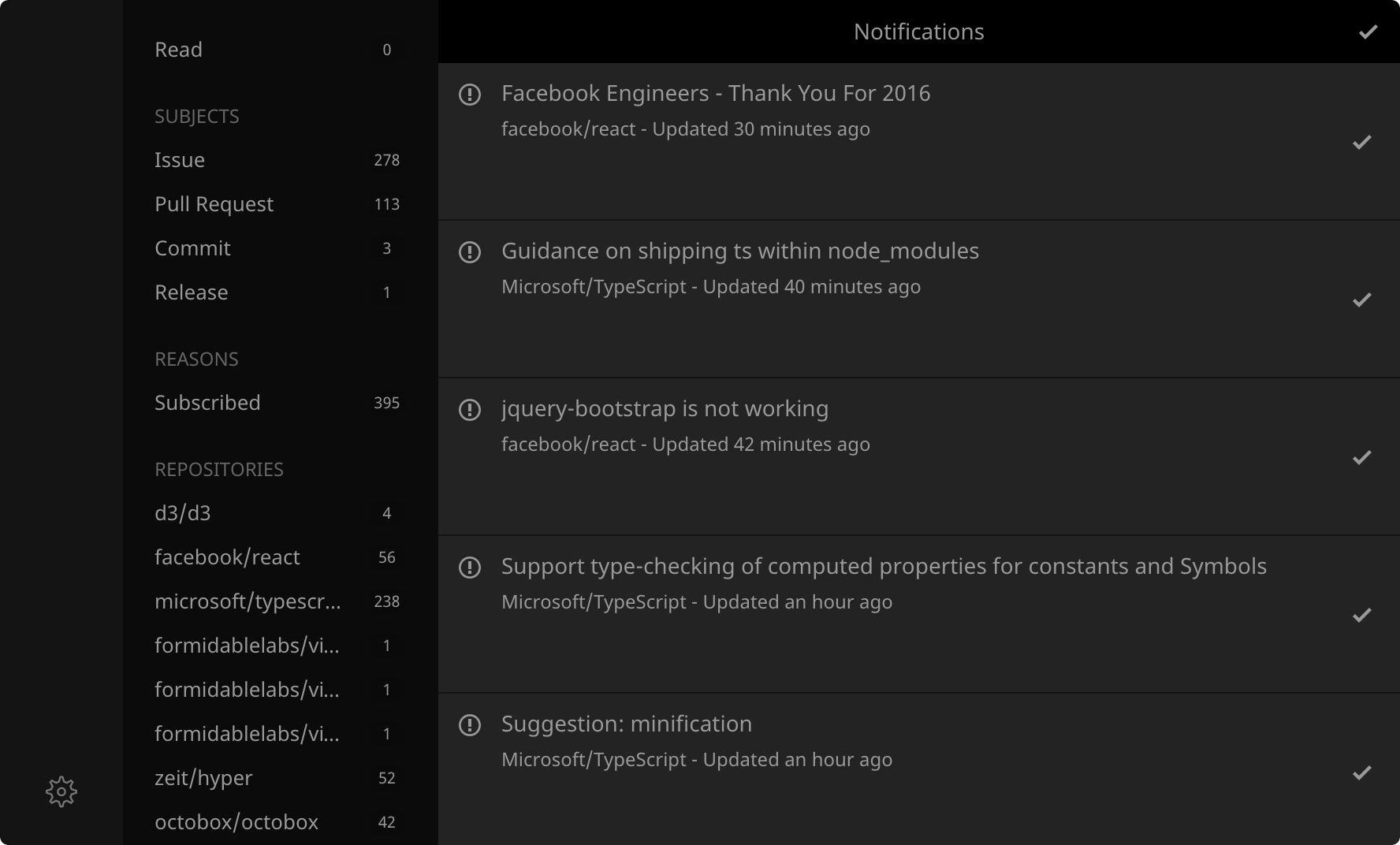Select the zeit/hyper repository filter
1400x845 pixels.
[x=280, y=778]
